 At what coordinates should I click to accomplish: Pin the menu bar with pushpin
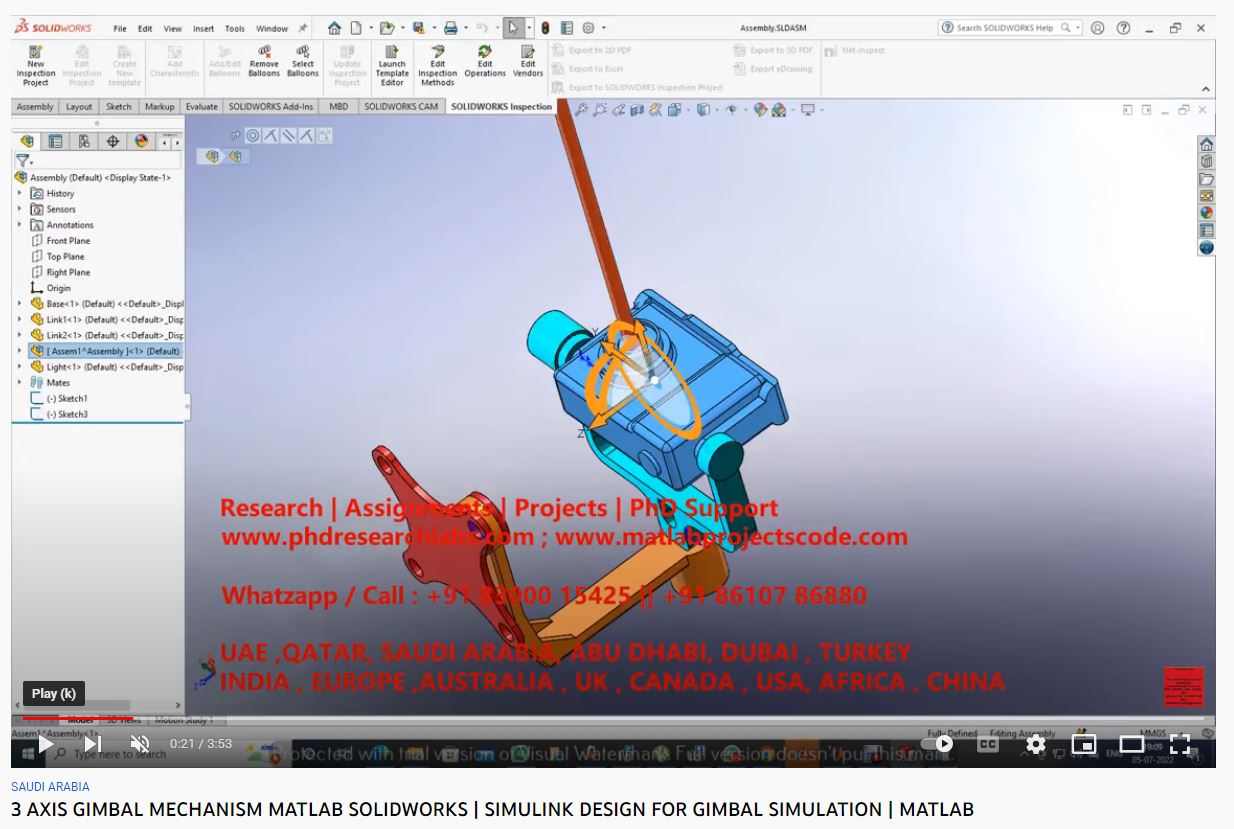(x=303, y=29)
